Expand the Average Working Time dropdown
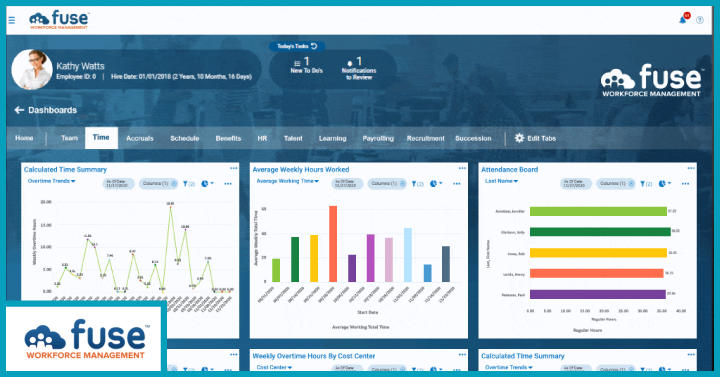The height and width of the screenshot is (377, 720). [x=287, y=181]
